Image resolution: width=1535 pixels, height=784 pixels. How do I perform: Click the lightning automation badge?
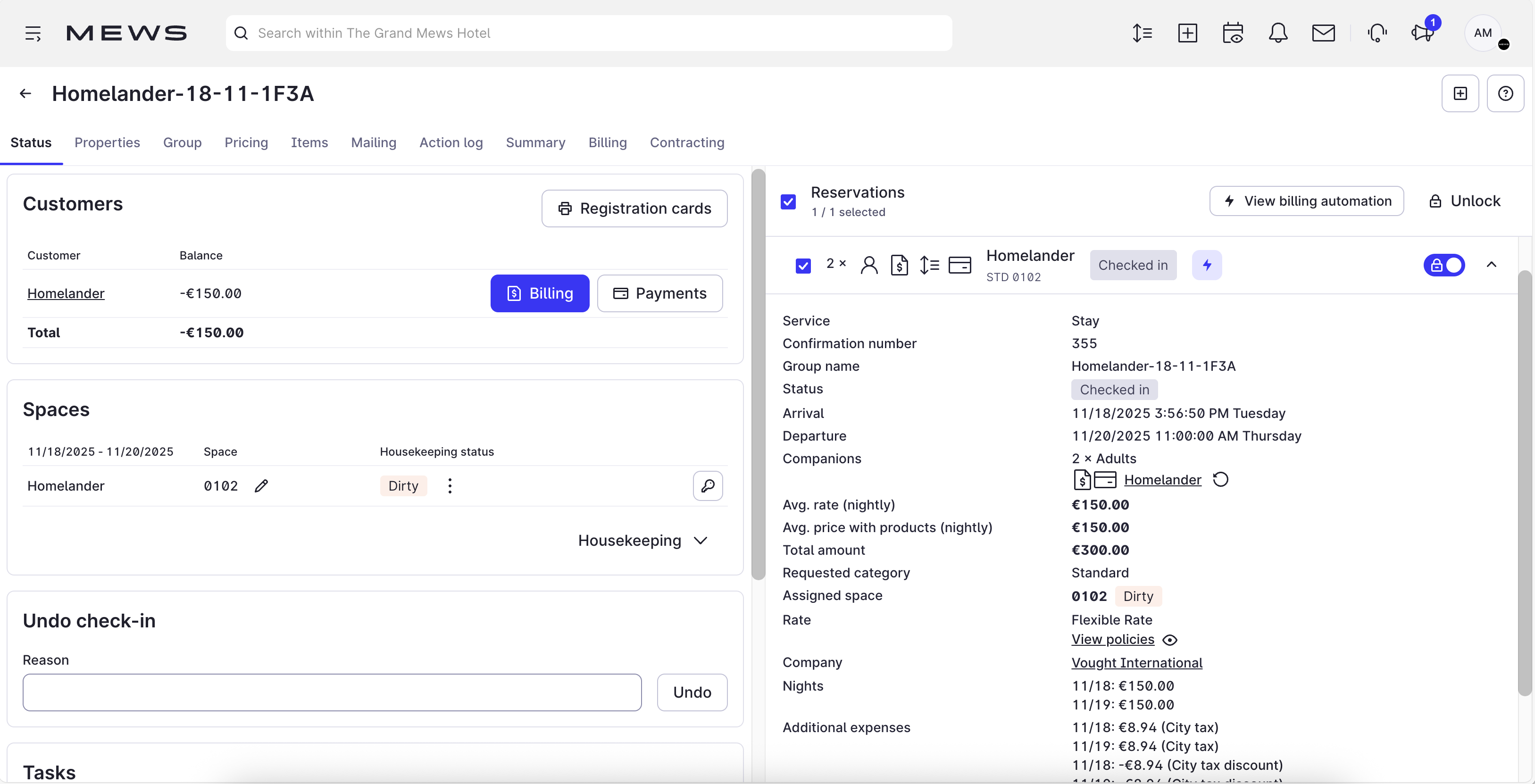click(1207, 265)
